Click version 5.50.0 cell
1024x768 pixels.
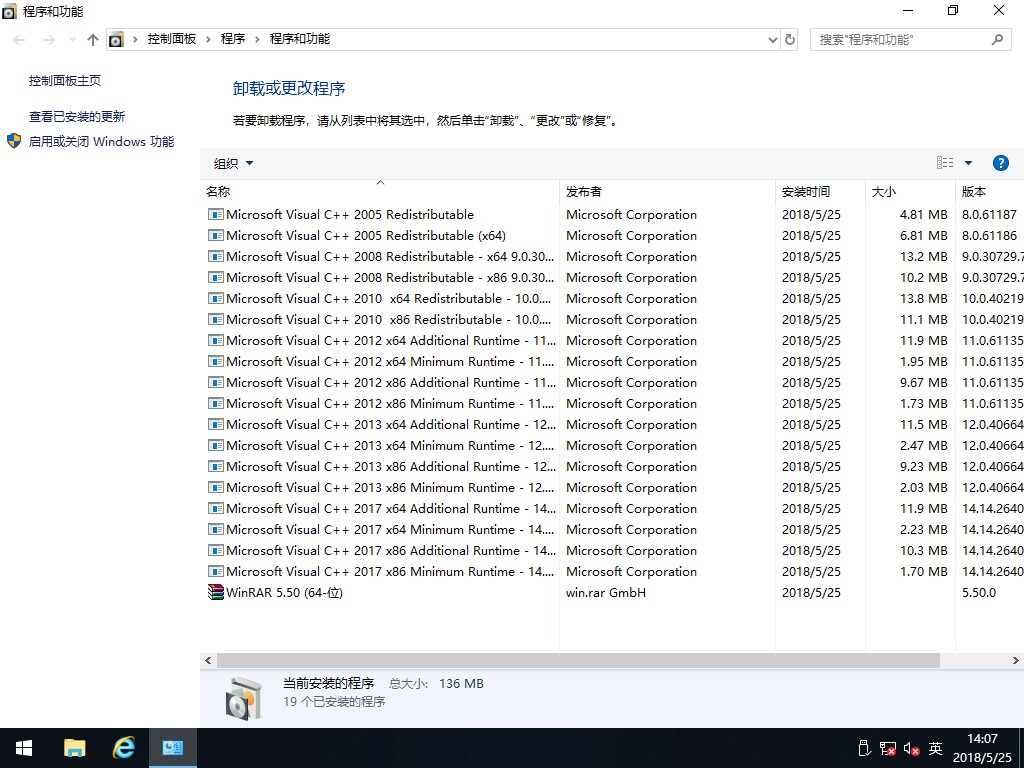978,592
